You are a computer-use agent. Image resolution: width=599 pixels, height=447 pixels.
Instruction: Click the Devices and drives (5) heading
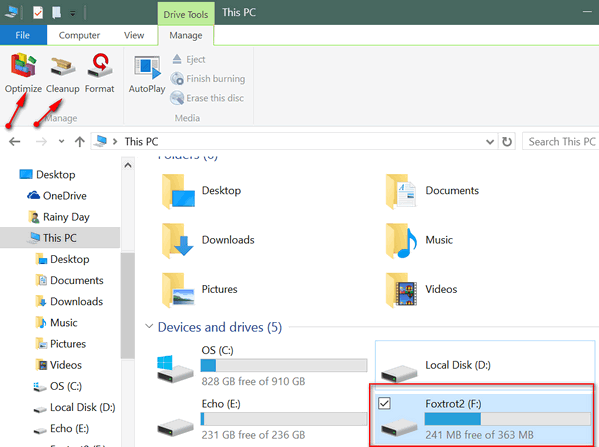click(220, 327)
